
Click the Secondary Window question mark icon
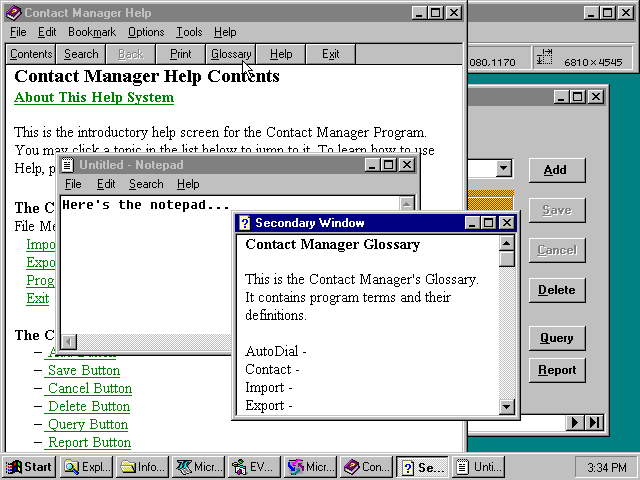[x=244, y=223]
